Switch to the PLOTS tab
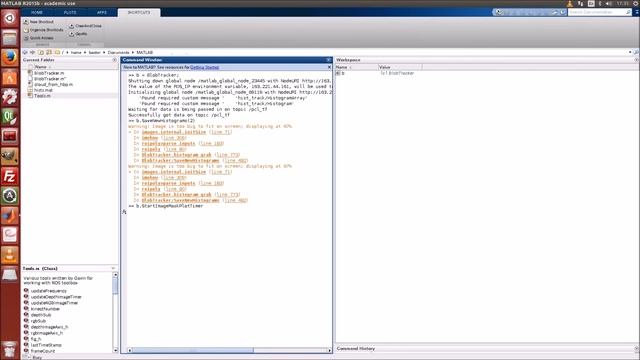The height and width of the screenshot is (360, 640). click(x=70, y=13)
